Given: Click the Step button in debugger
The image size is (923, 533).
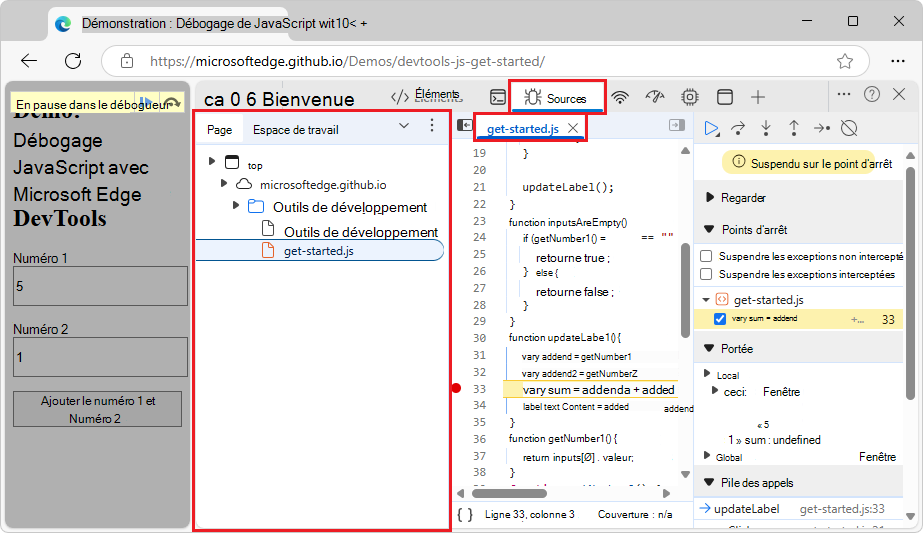Looking at the screenshot, I should [822, 128].
